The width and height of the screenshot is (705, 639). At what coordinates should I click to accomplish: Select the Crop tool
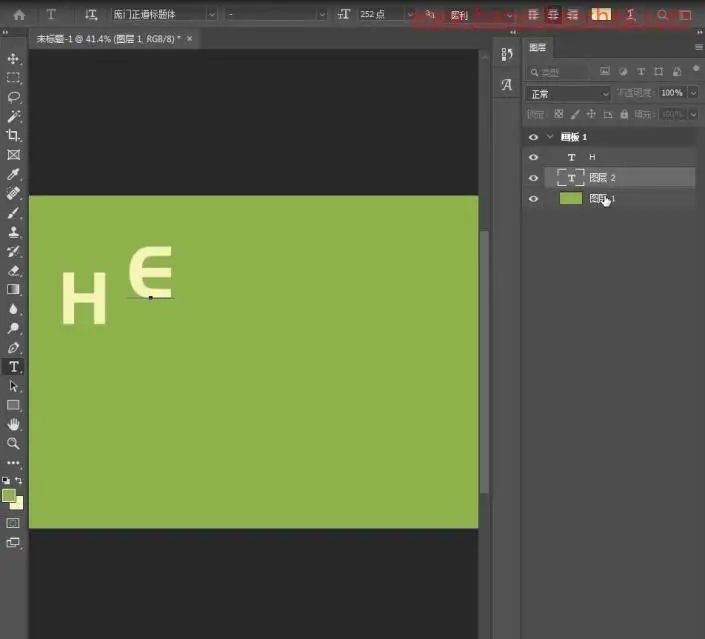(x=13, y=135)
